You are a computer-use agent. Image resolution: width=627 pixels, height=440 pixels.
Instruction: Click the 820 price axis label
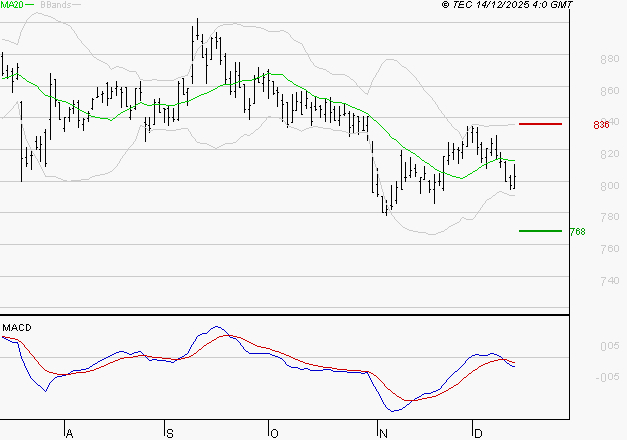tap(610, 154)
